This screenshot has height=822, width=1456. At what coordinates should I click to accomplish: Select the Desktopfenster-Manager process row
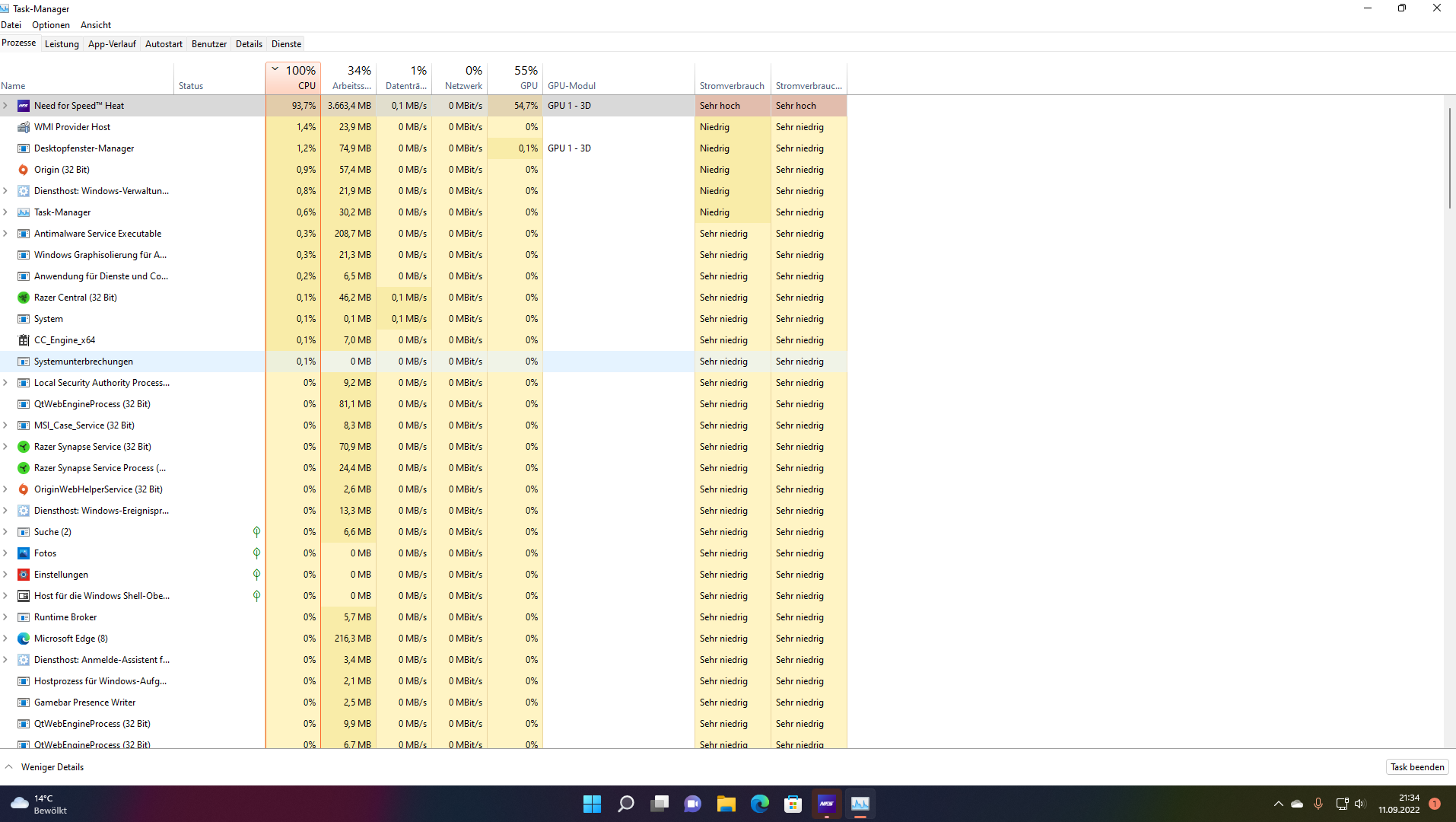(x=423, y=148)
